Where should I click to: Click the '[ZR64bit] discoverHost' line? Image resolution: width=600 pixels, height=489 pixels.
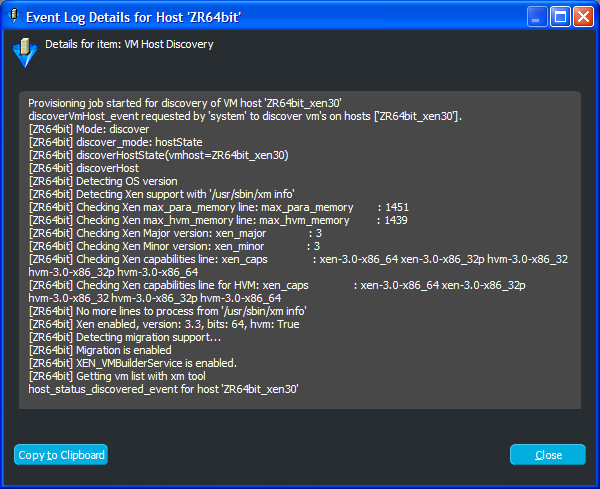[x=84, y=168]
